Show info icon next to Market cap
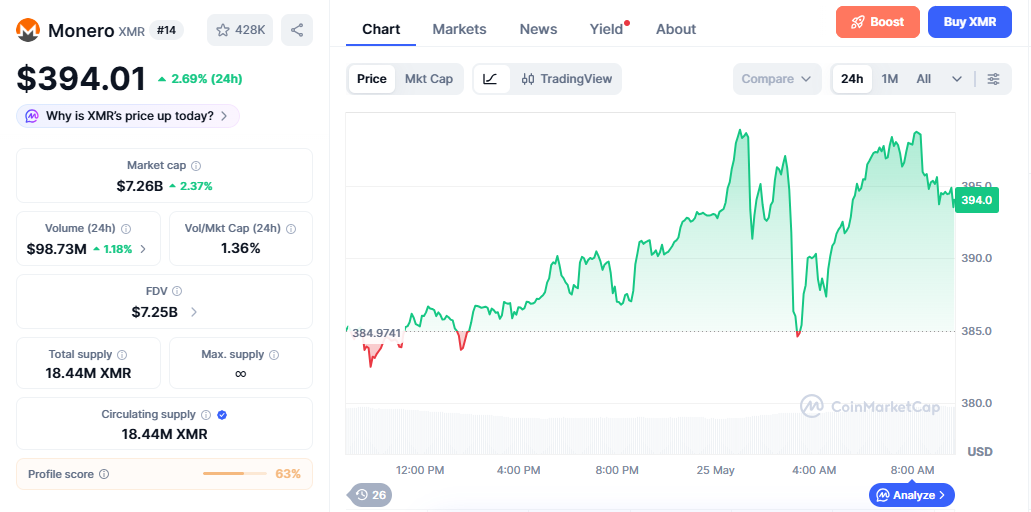Image resolution: width=1031 pixels, height=512 pixels. pyautogui.click(x=196, y=166)
